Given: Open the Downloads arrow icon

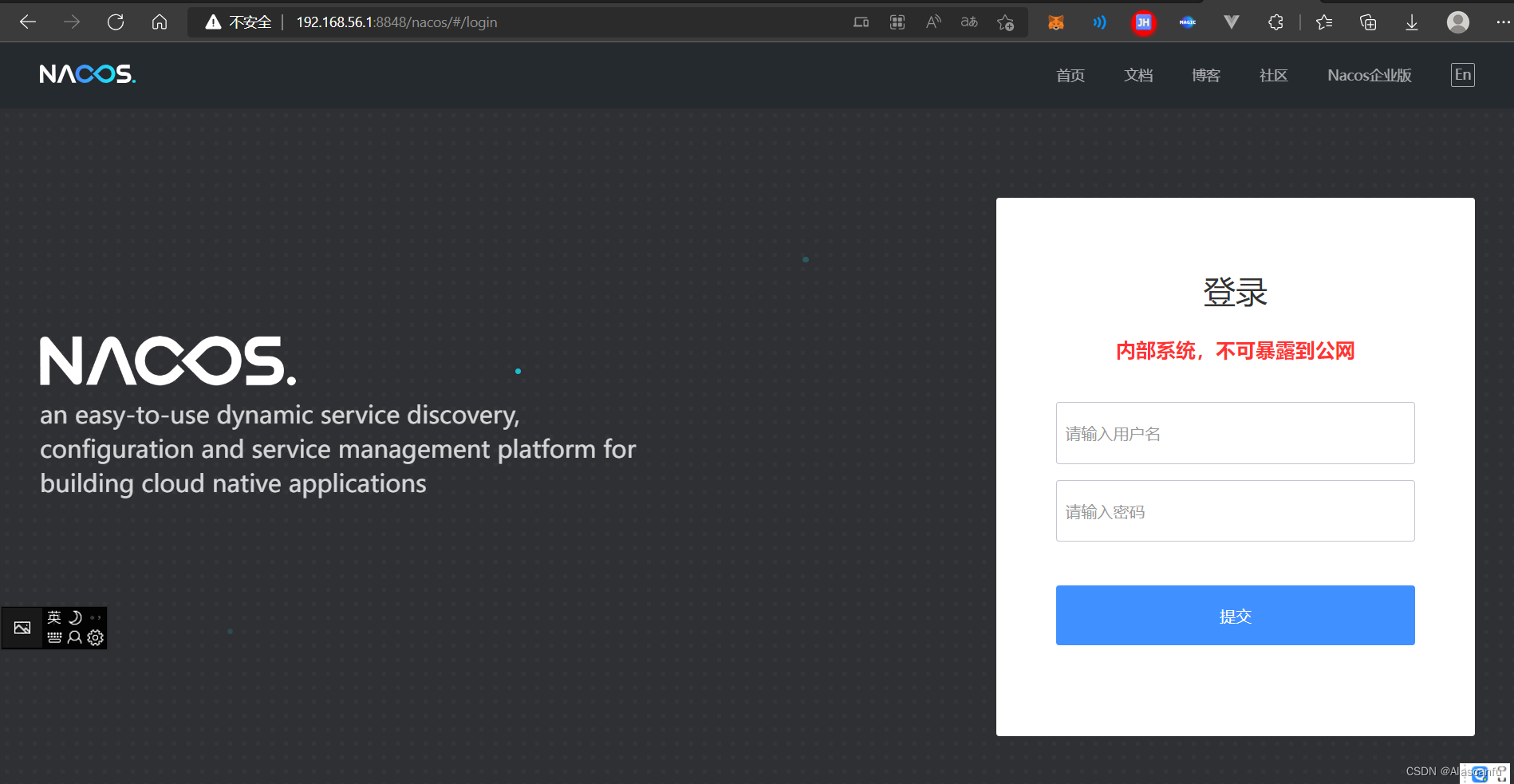Looking at the screenshot, I should click(1412, 22).
